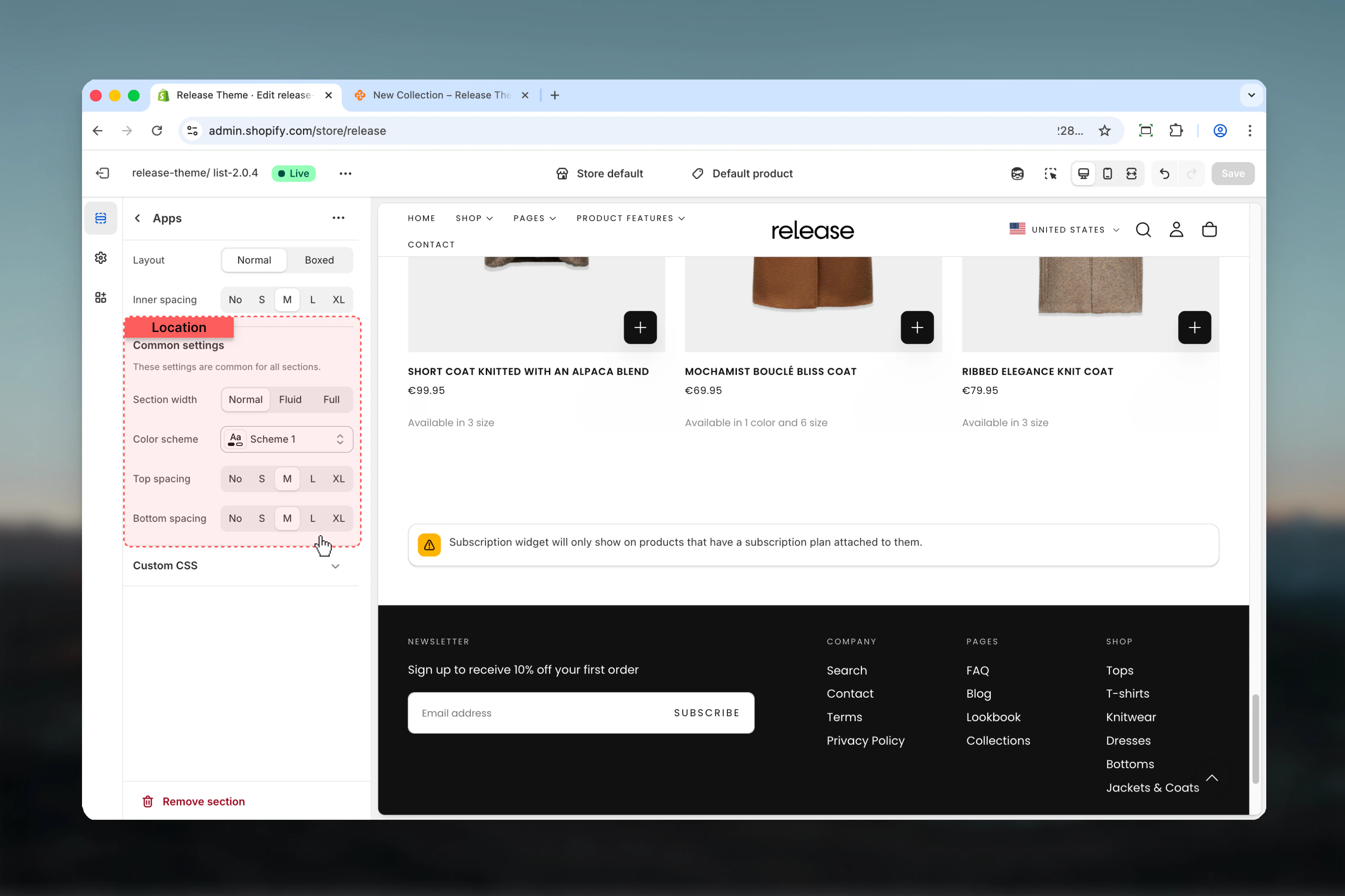
Task: Click the exit editor icon
Action: pos(103,173)
